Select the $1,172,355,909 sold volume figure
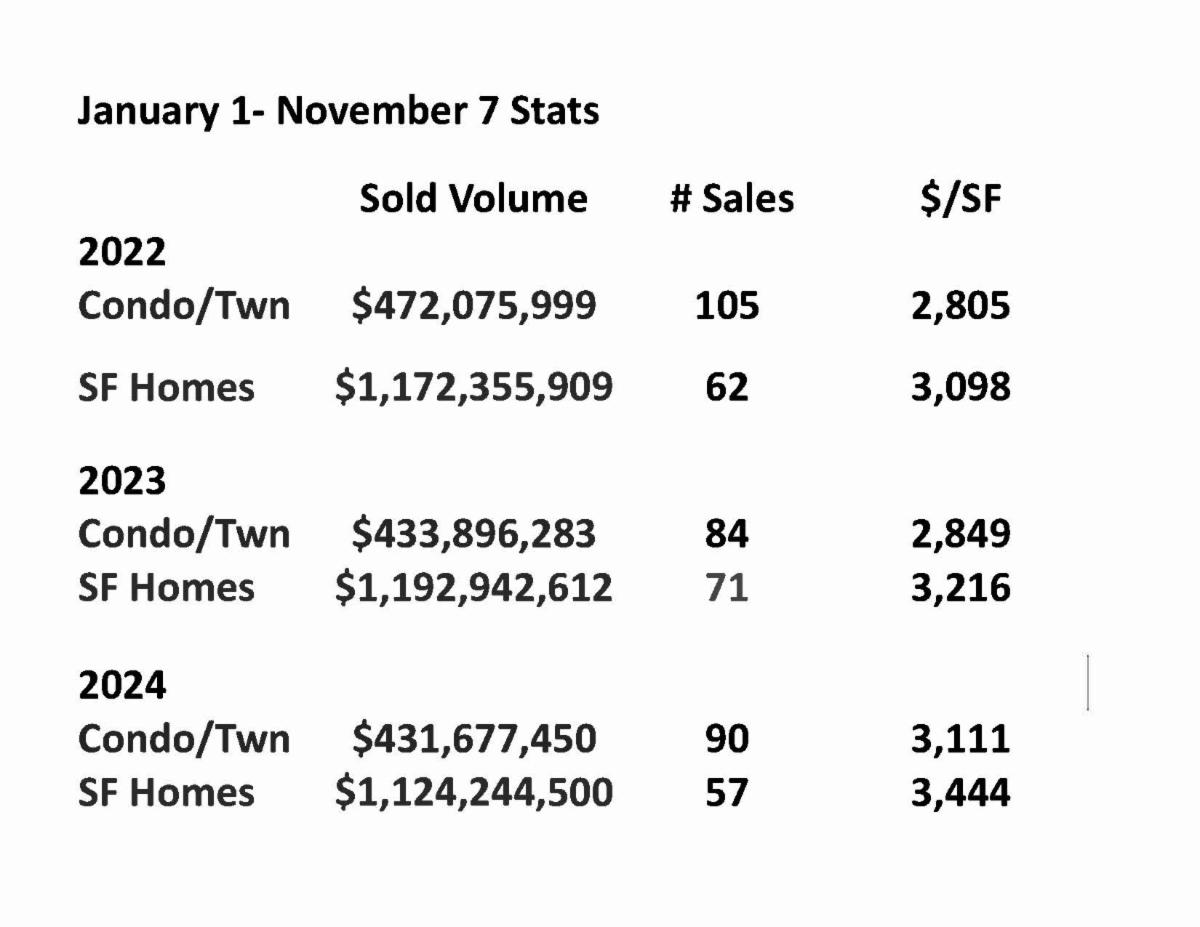 pos(473,387)
